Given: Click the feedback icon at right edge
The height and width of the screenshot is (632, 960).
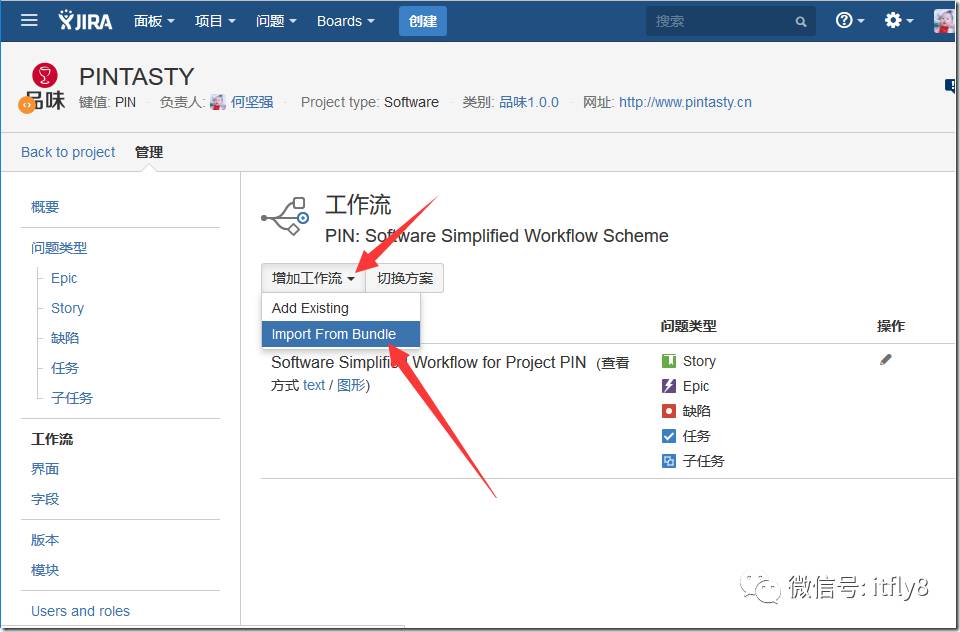Looking at the screenshot, I should click(951, 86).
